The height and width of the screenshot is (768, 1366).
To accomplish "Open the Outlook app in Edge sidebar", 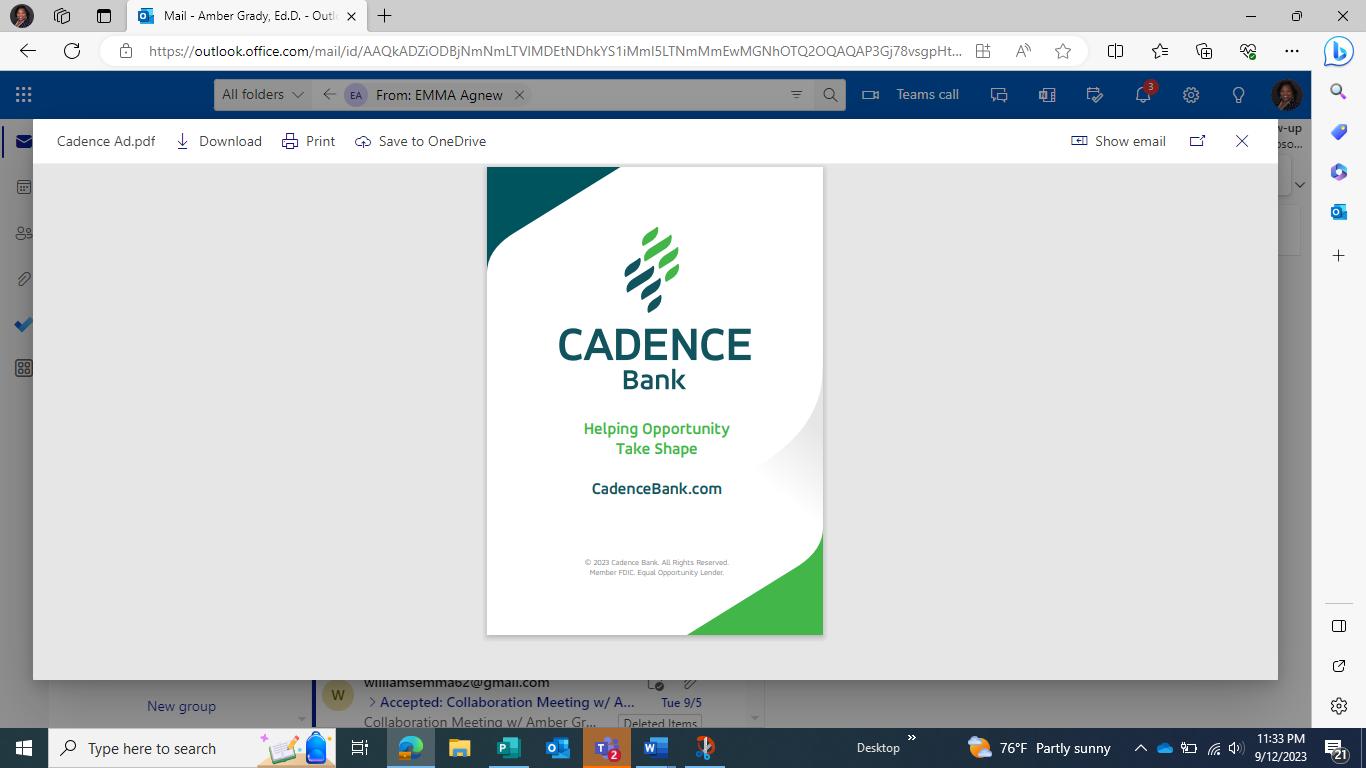I will (1338, 212).
